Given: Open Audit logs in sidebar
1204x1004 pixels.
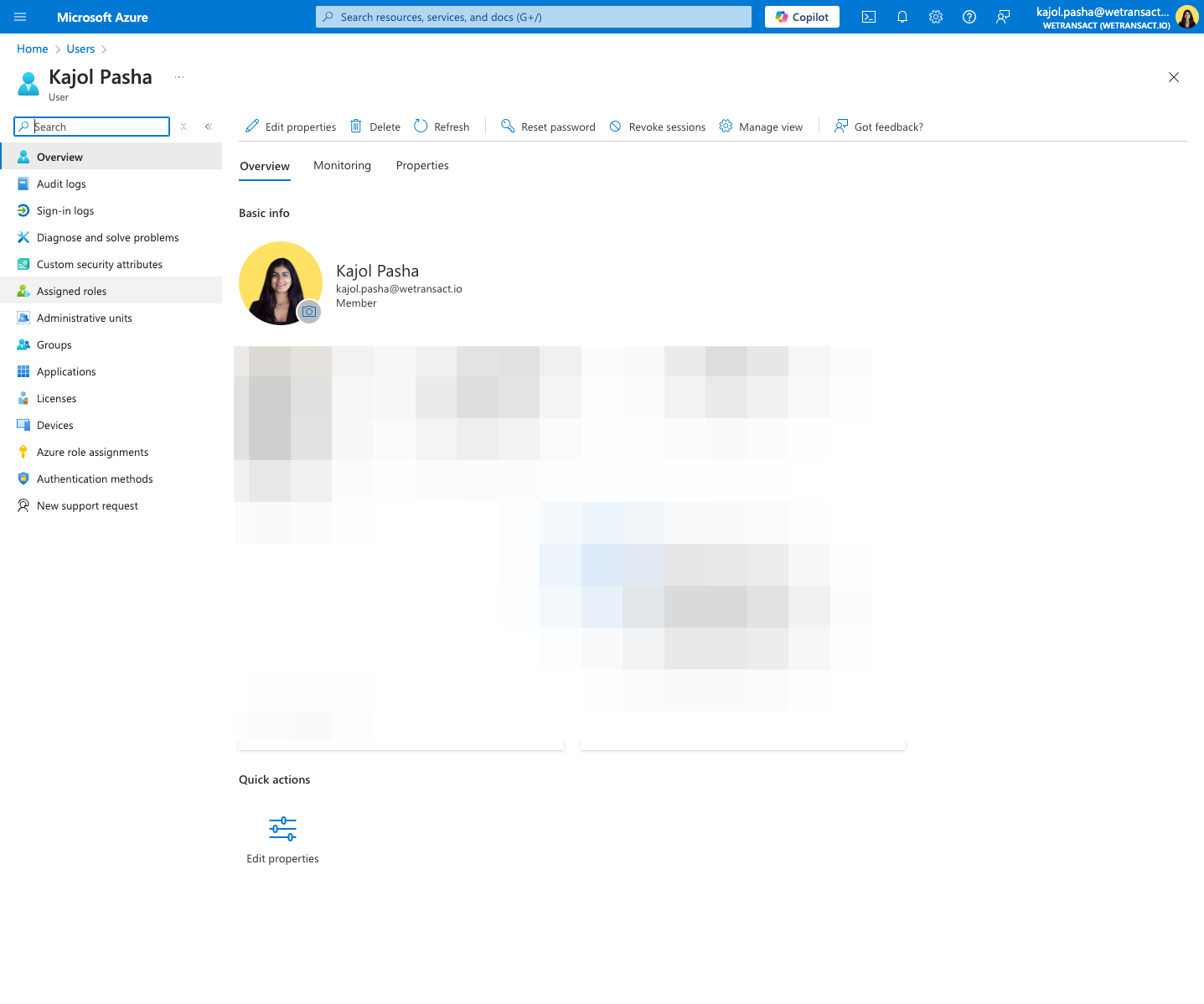Looking at the screenshot, I should [x=111, y=184].
